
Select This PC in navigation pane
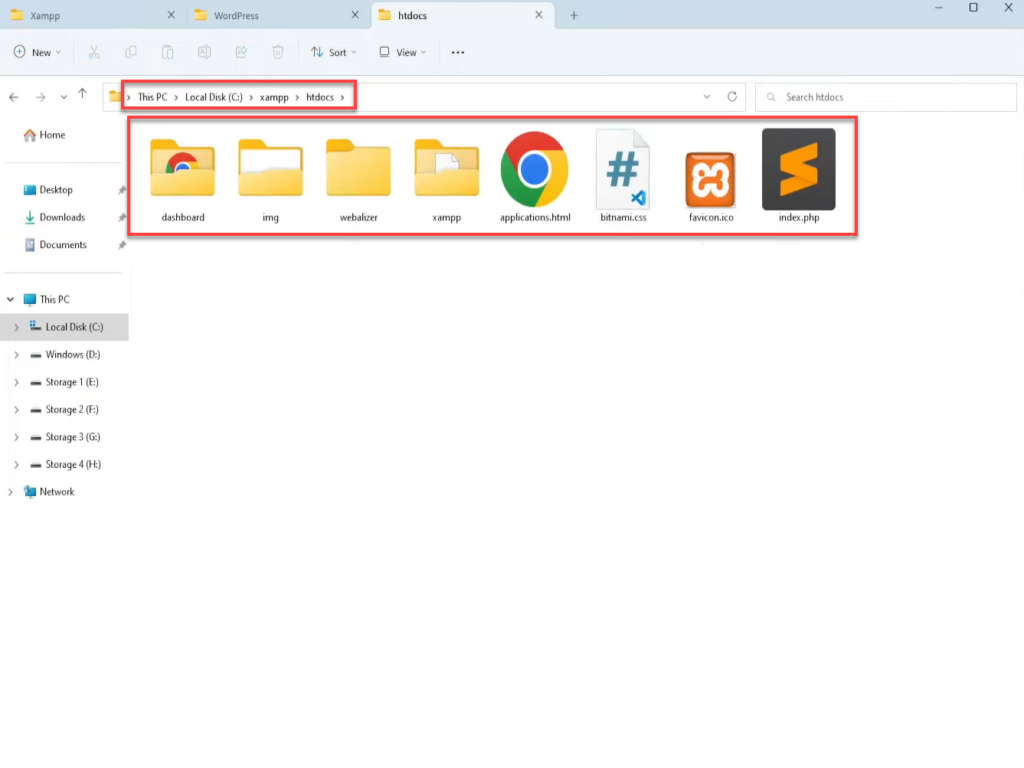pyautogui.click(x=46, y=300)
